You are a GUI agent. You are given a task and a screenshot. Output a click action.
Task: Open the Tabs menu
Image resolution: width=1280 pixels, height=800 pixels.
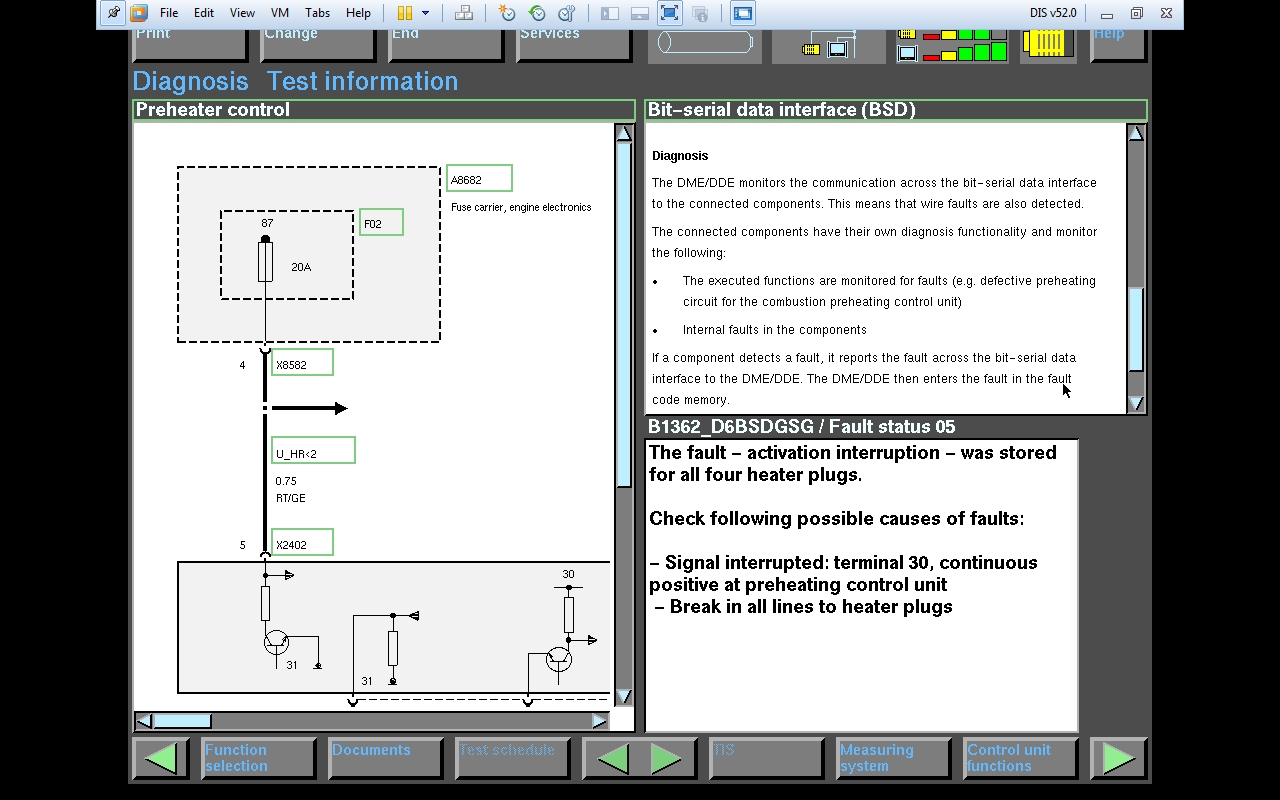point(317,13)
